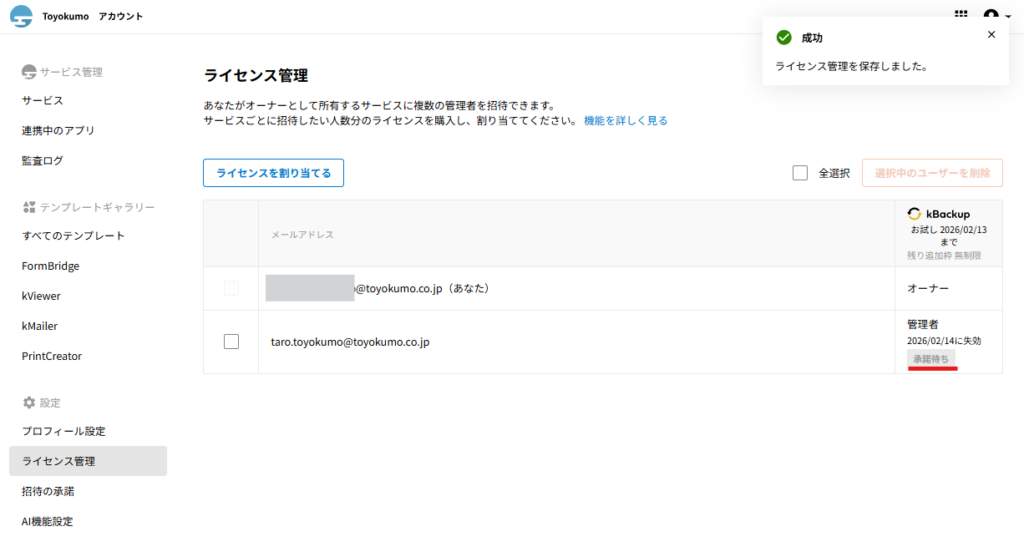
Task: Open 招待の承諾 in the sidebar
Action: tap(48, 491)
